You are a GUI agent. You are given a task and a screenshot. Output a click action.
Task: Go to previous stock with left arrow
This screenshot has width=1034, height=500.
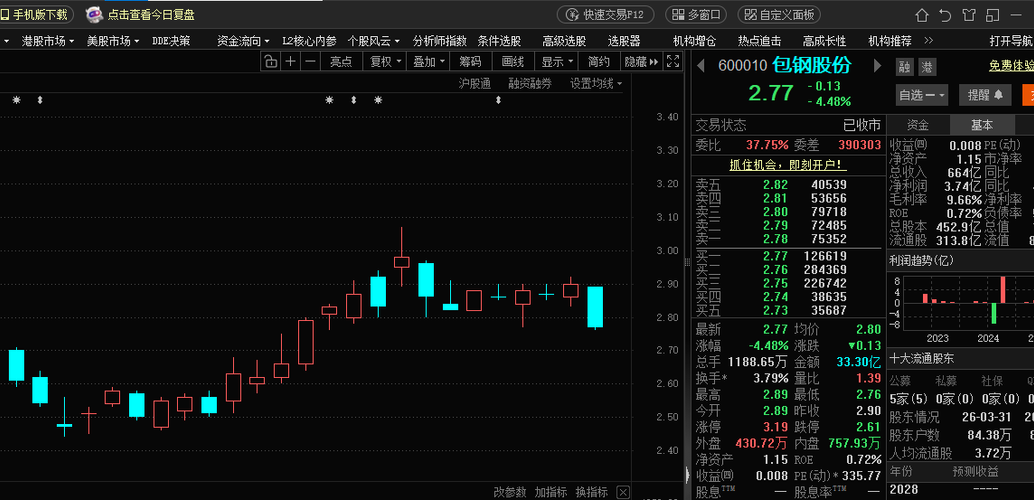coord(702,66)
